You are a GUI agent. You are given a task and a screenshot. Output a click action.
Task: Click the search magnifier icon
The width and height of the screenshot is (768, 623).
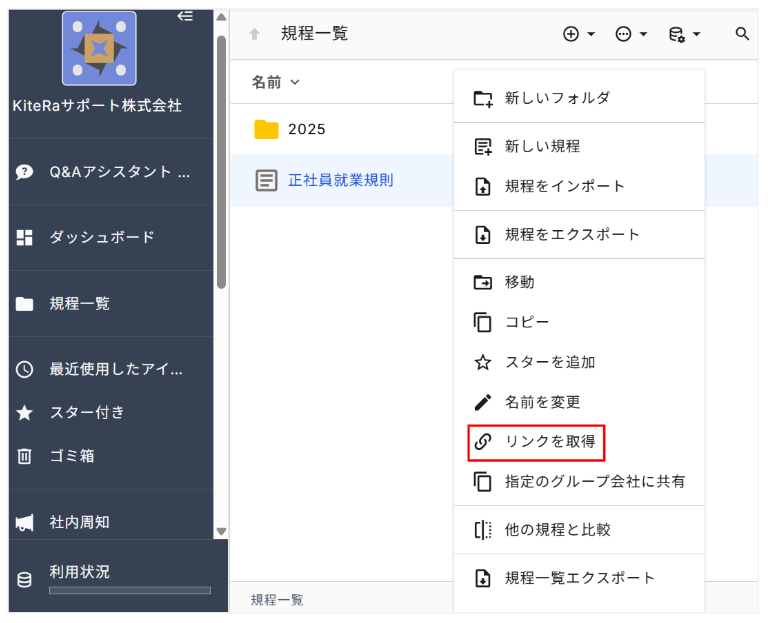tap(742, 34)
